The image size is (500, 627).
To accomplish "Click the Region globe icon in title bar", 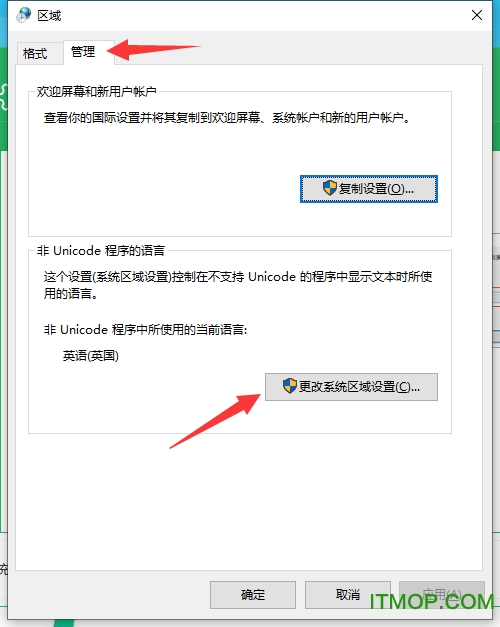I will (x=24, y=15).
